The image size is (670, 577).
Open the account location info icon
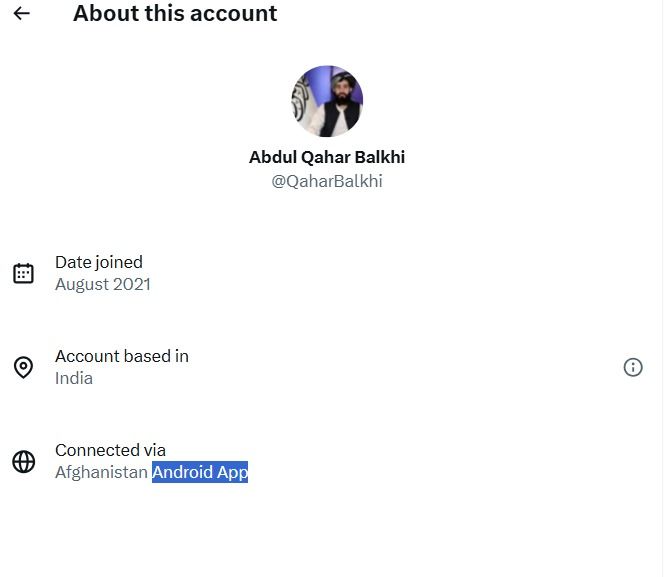[632, 367]
